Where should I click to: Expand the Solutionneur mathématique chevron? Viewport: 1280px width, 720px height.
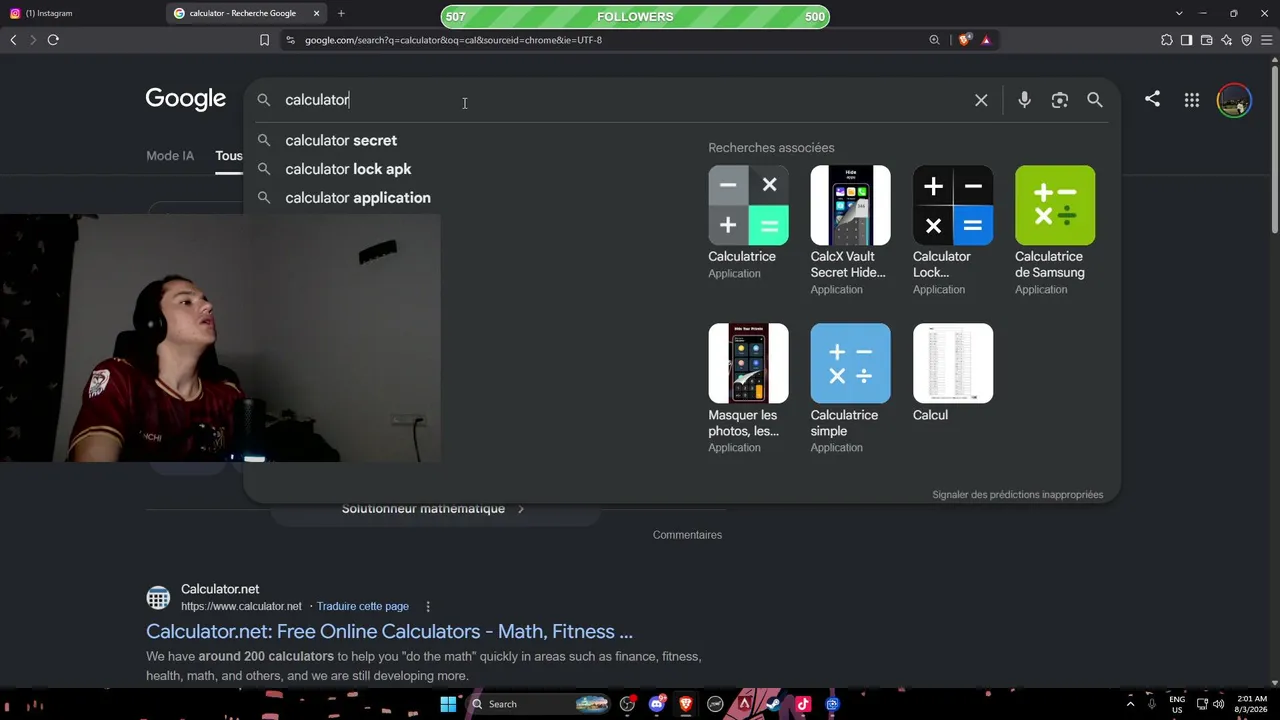[520, 509]
